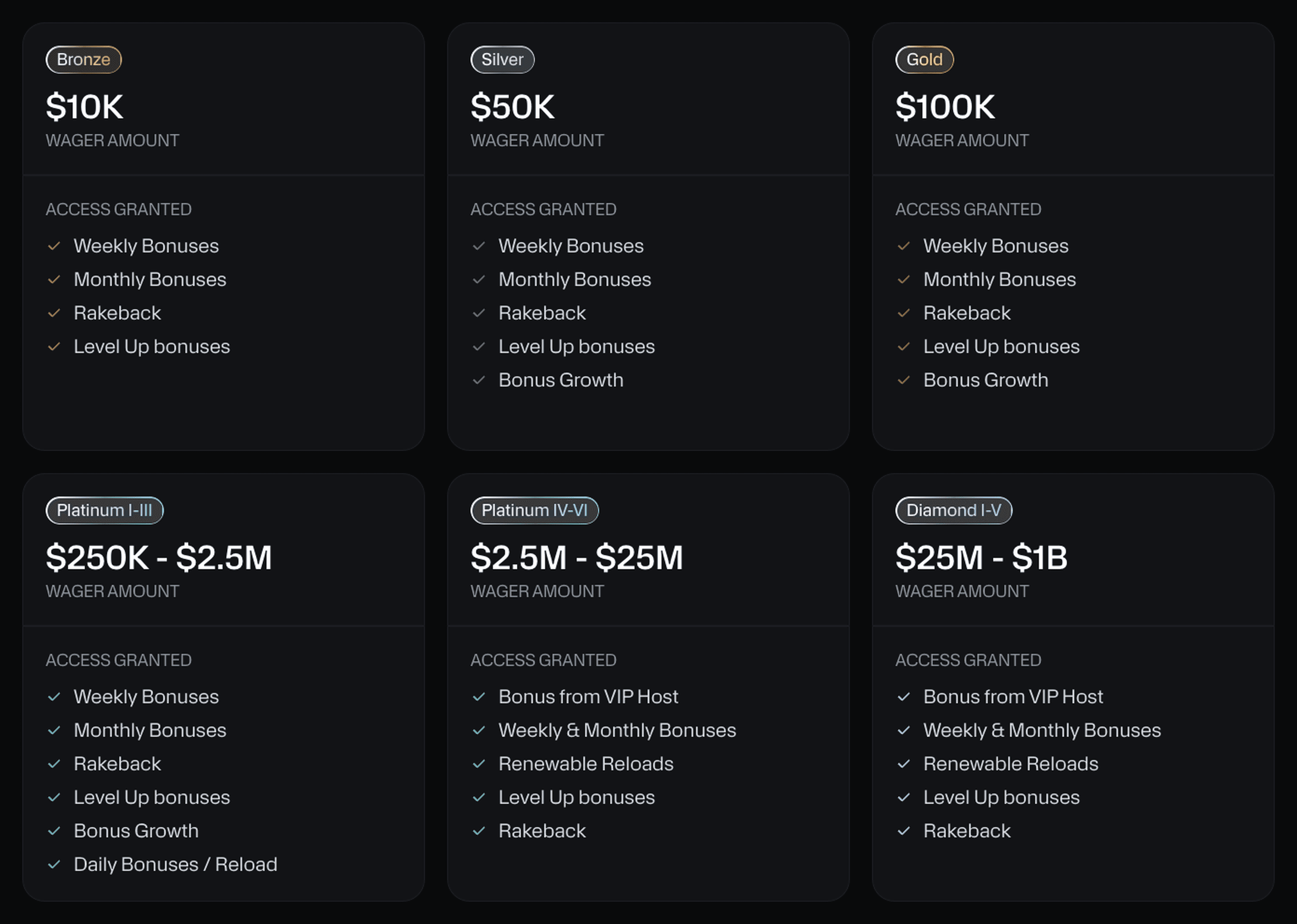
Task: Click checkmark beside Bronze Weekly Bonuses
Action: (x=54, y=246)
